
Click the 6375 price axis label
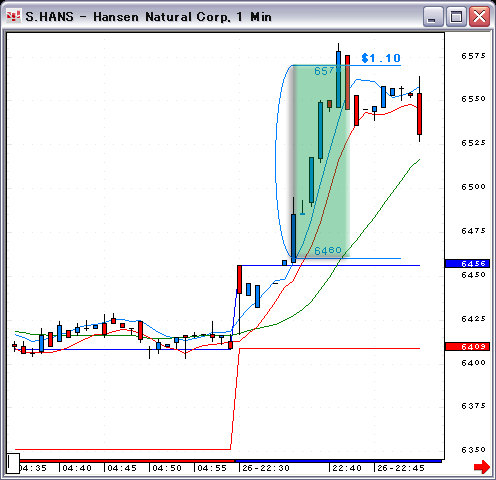coord(473,406)
